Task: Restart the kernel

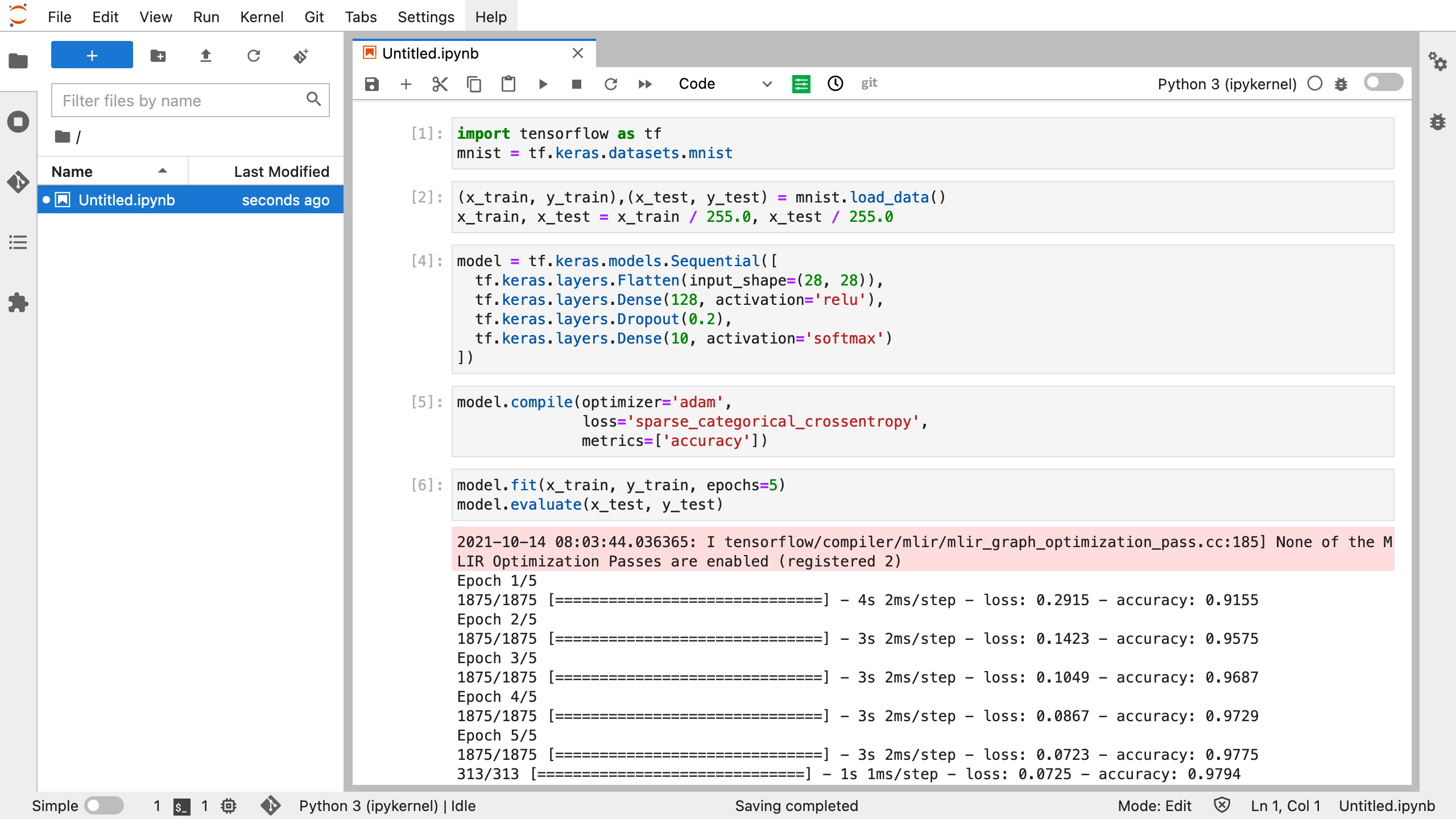Action: (x=611, y=84)
